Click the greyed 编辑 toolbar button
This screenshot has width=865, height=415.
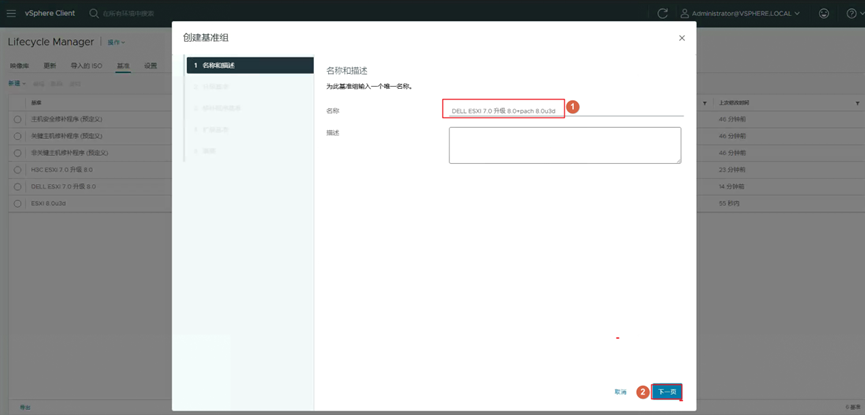point(38,83)
